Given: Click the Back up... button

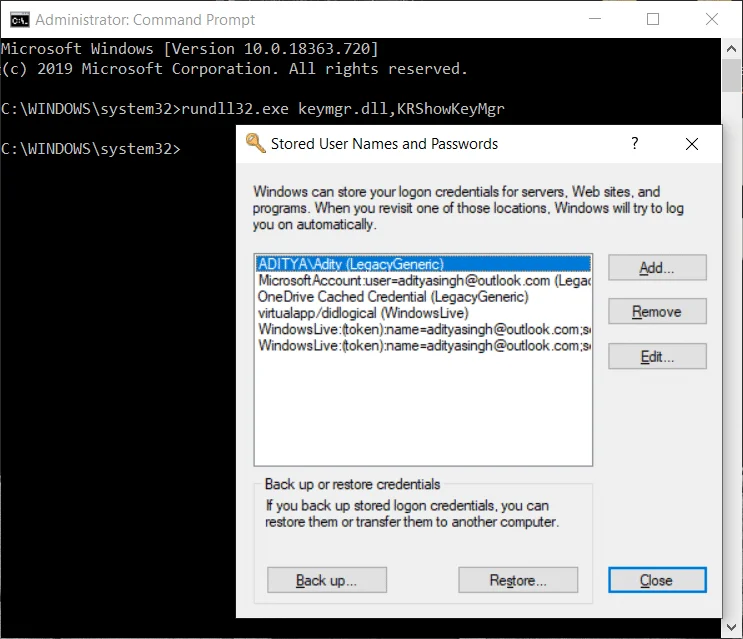Looking at the screenshot, I should (x=327, y=580).
